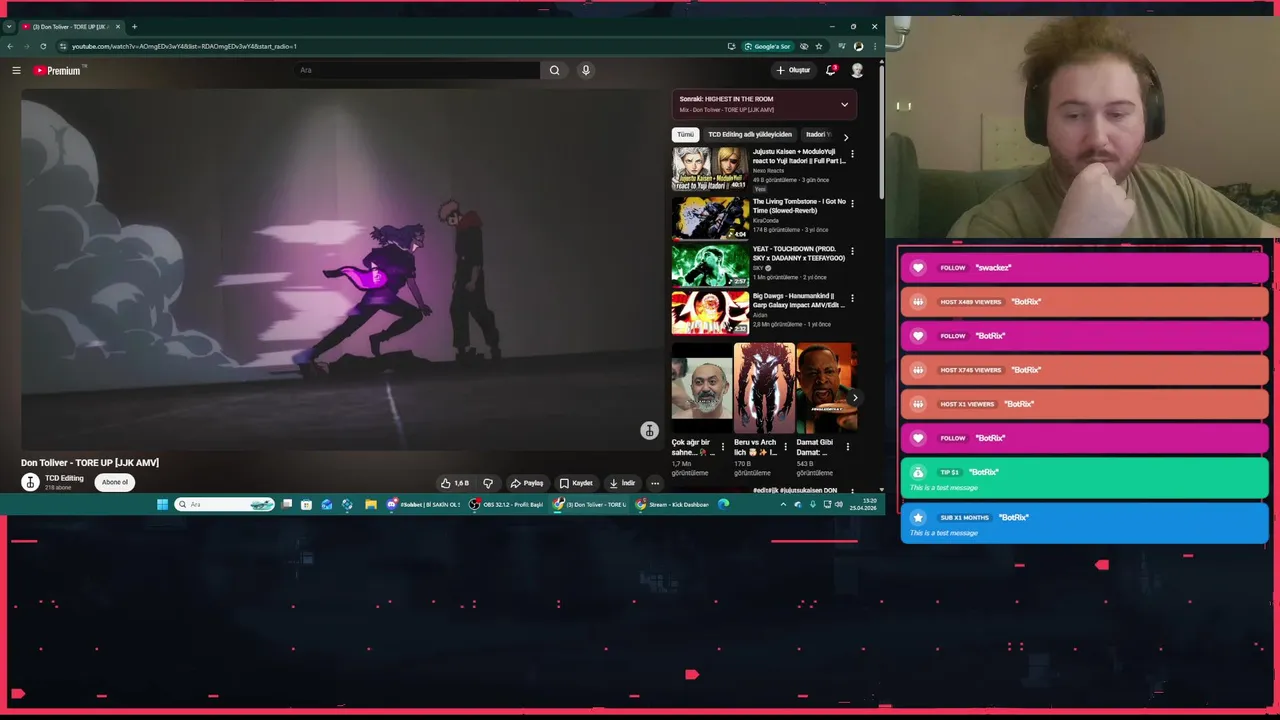
Task: Save video with Kaydet button
Action: [576, 483]
